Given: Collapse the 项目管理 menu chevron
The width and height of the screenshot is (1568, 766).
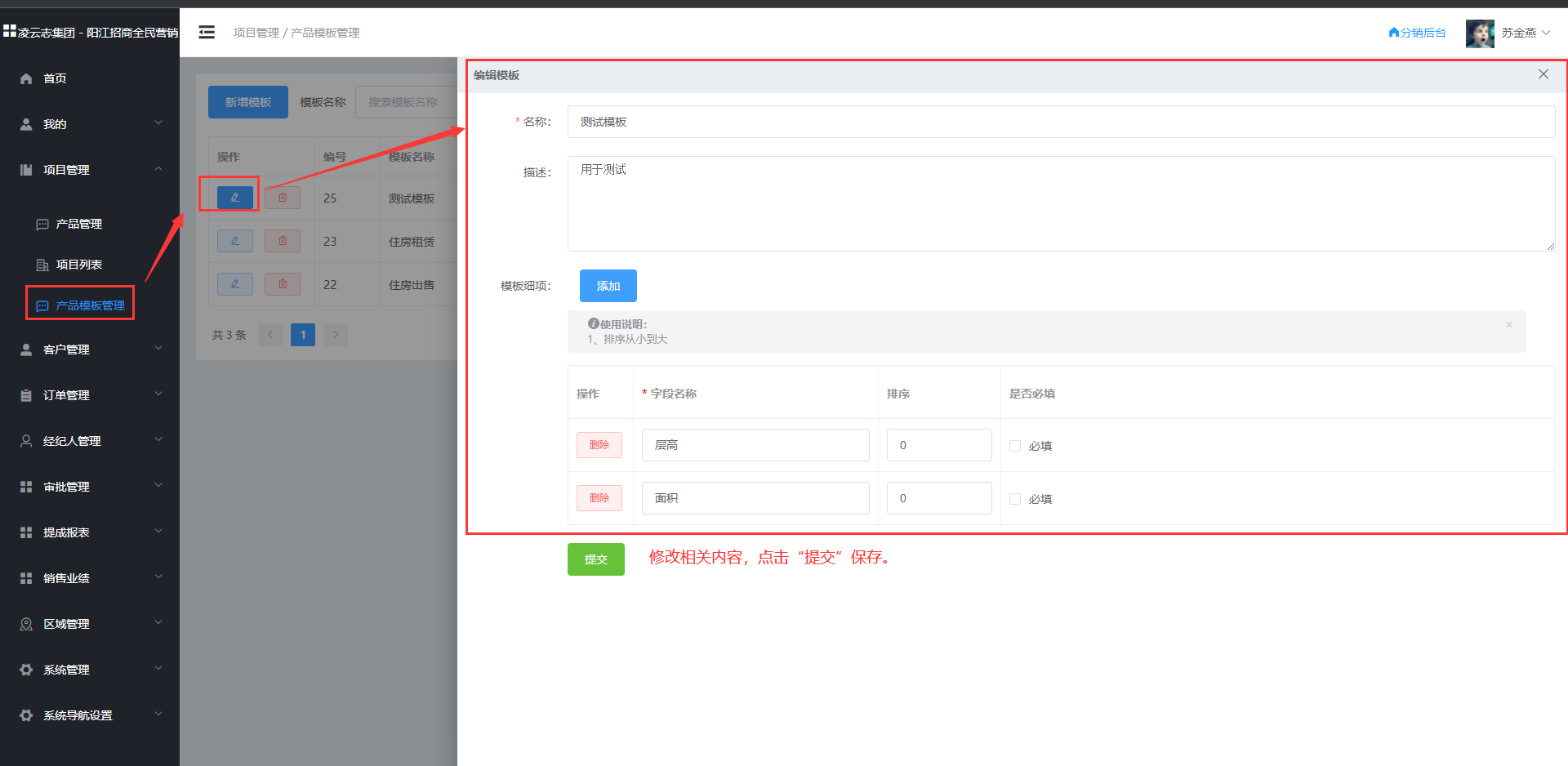Looking at the screenshot, I should pos(158,169).
